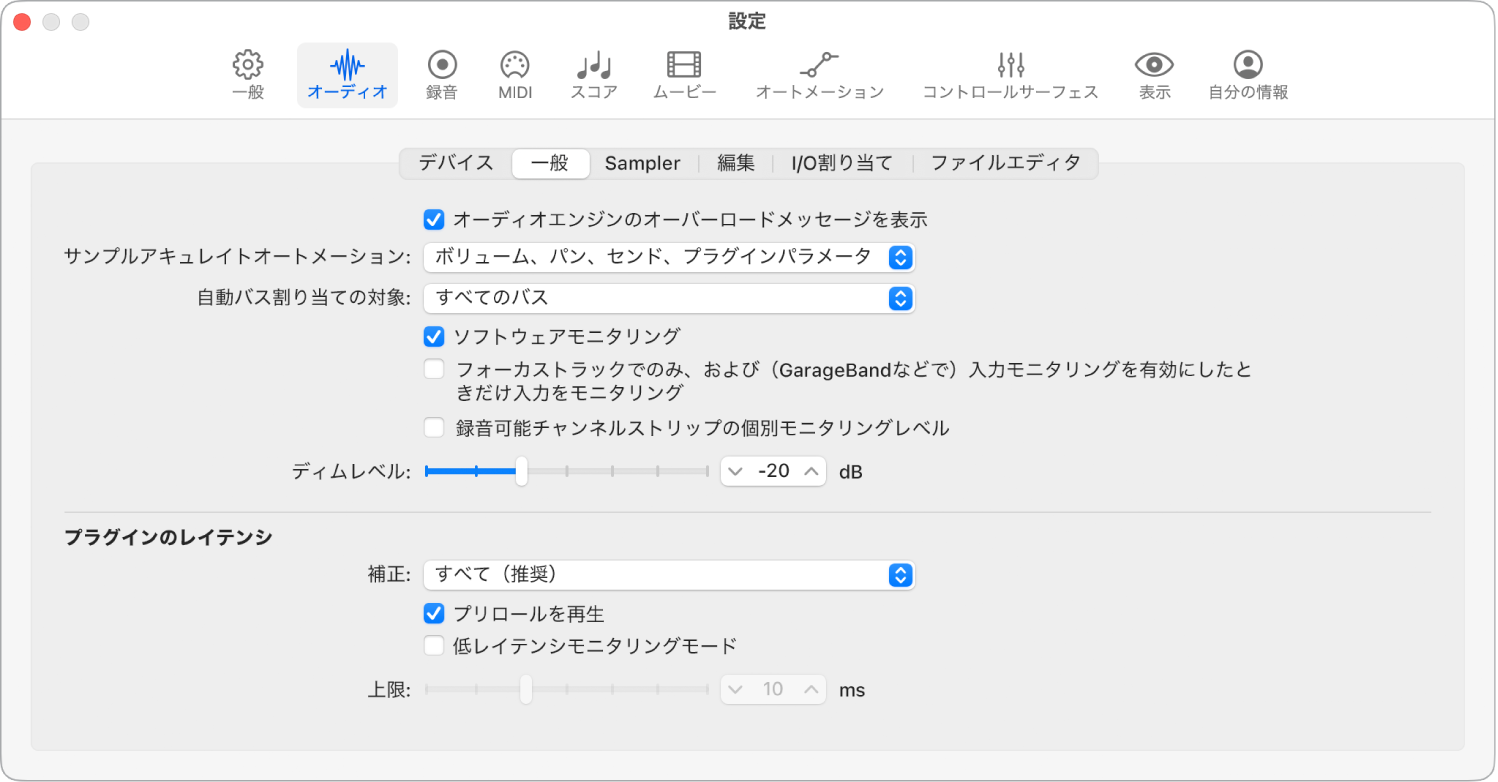Screen dimensions: 1498x782
Task: Decrease 上限 ms value with down arrow
Action: click(x=737, y=689)
